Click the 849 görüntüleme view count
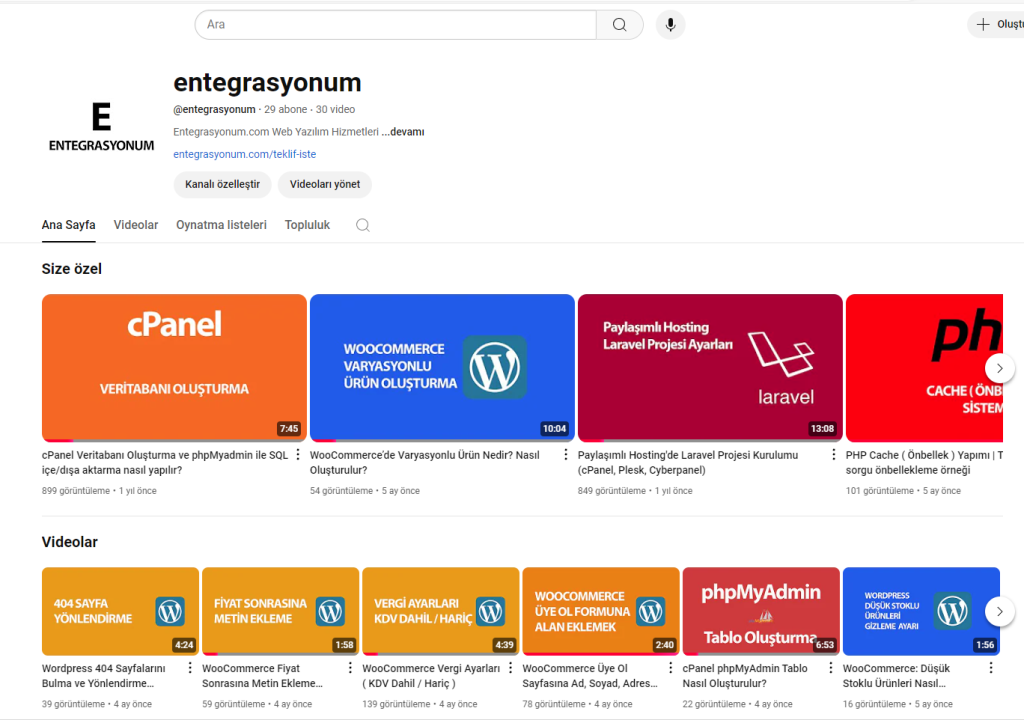This screenshot has height=720, width=1024. [612, 491]
